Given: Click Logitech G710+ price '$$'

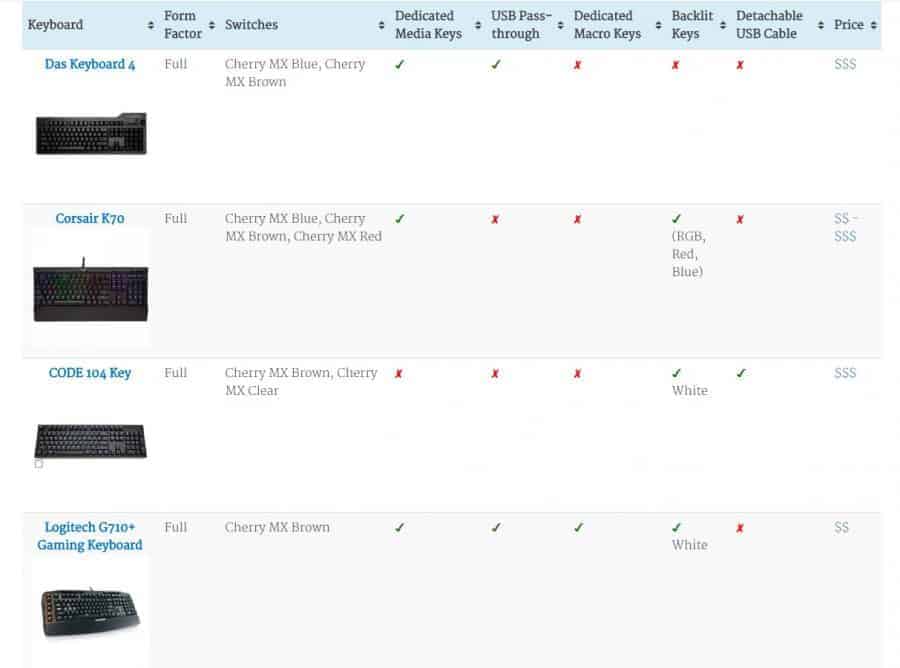Looking at the screenshot, I should coord(841,527).
